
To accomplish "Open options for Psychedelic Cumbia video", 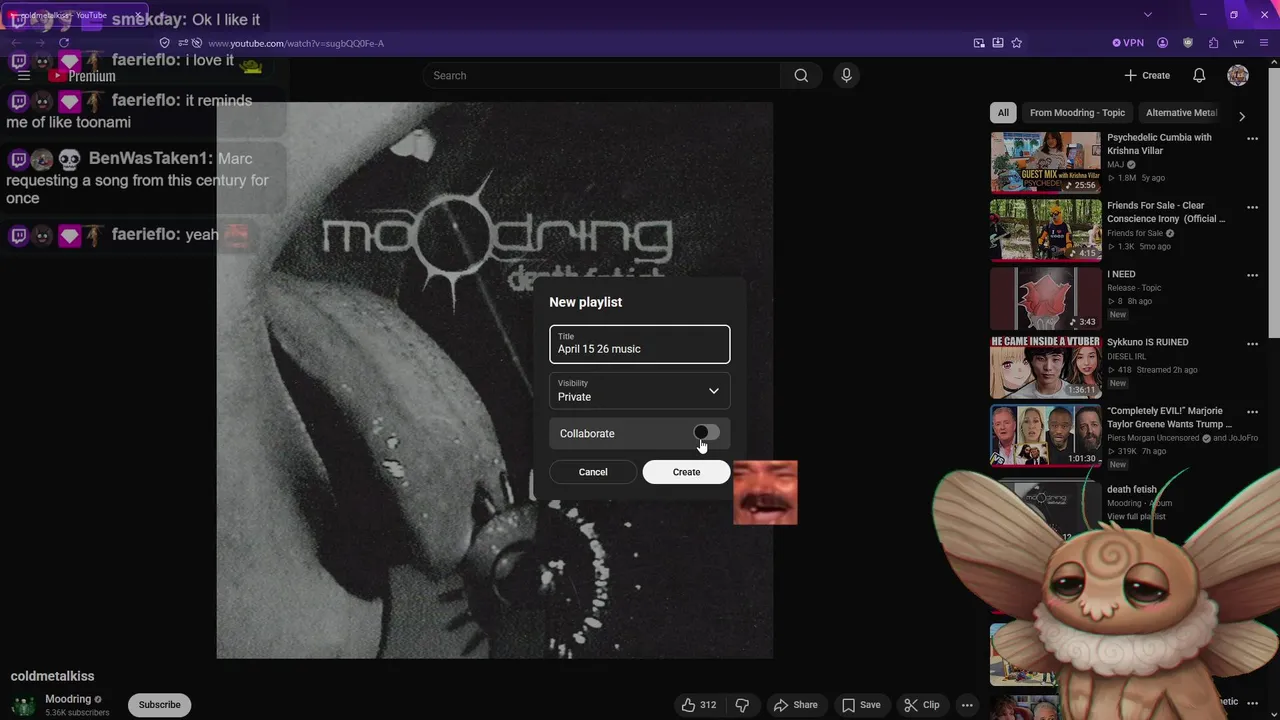I will point(1252,139).
